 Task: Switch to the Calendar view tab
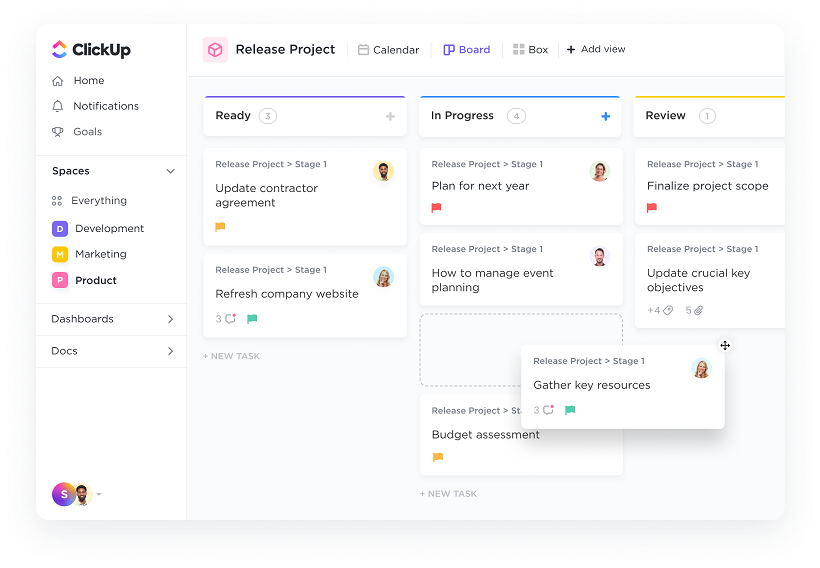pyautogui.click(x=388, y=50)
